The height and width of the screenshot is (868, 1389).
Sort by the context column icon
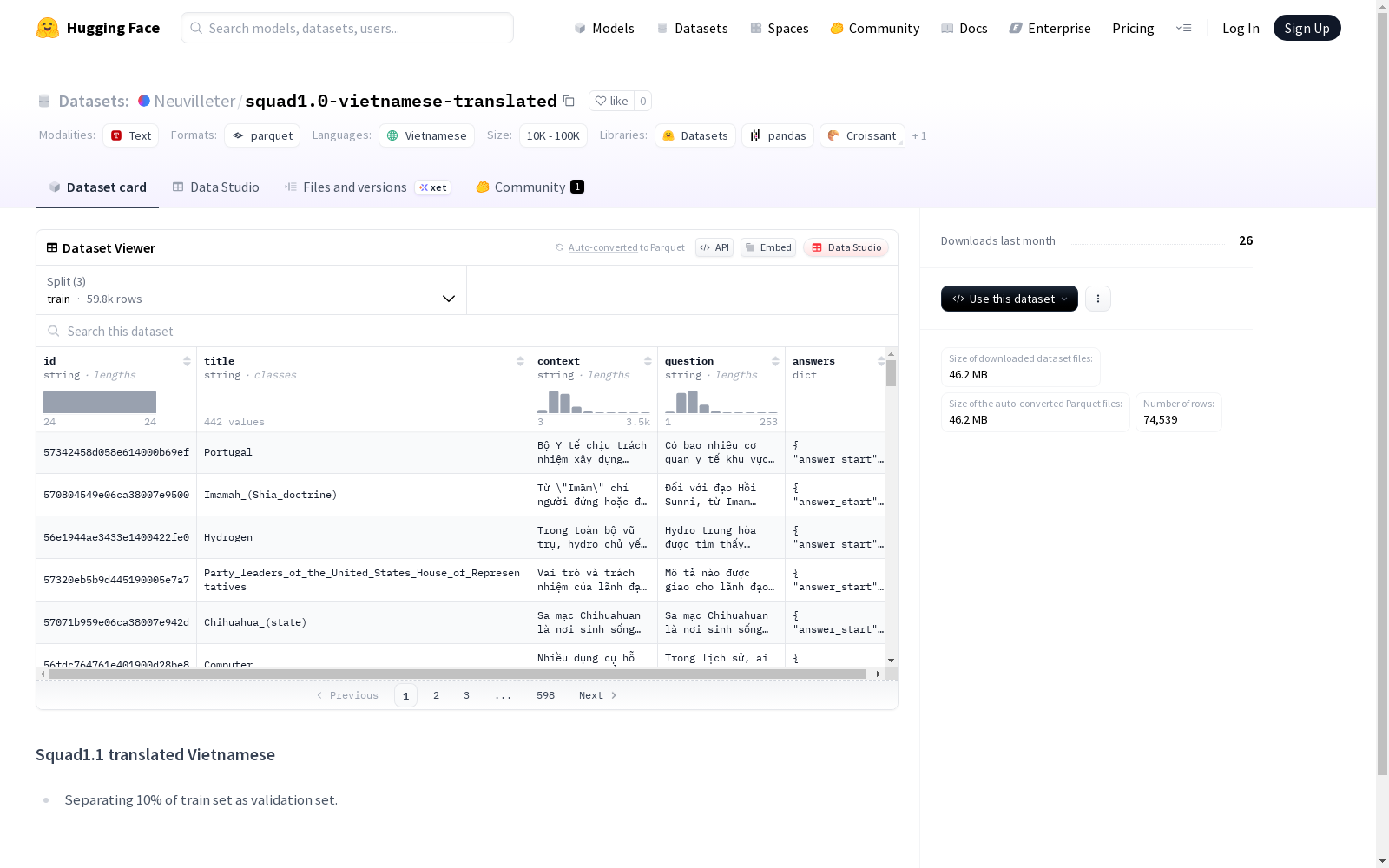pos(648,361)
